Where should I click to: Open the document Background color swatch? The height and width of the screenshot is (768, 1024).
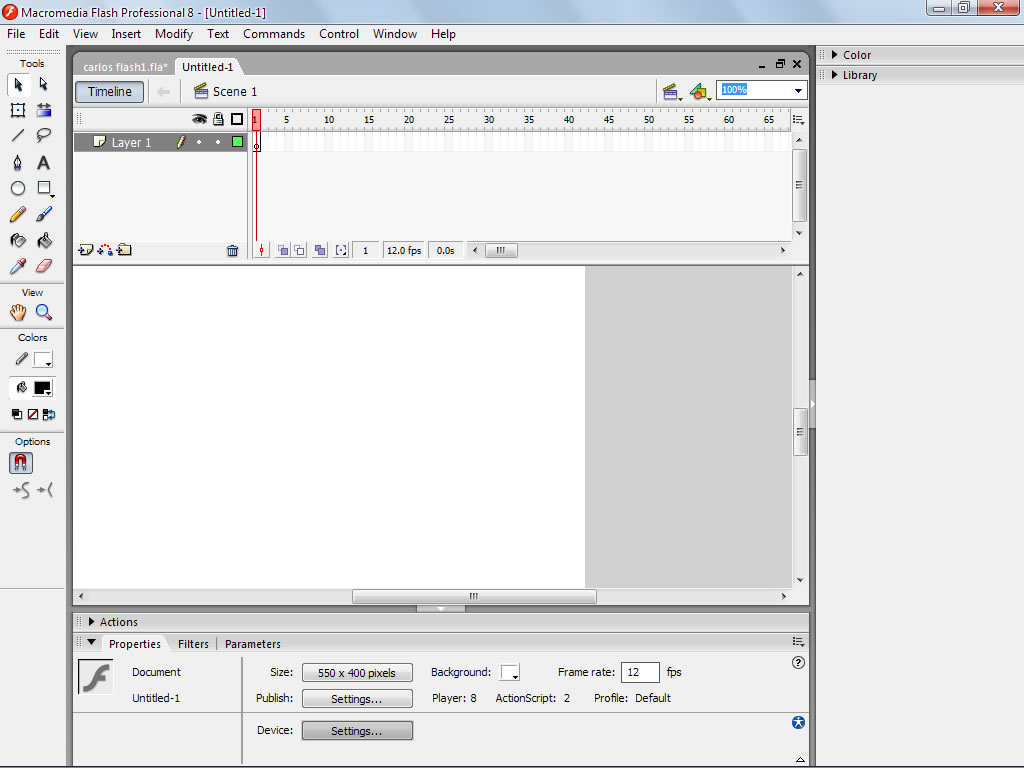click(x=509, y=673)
